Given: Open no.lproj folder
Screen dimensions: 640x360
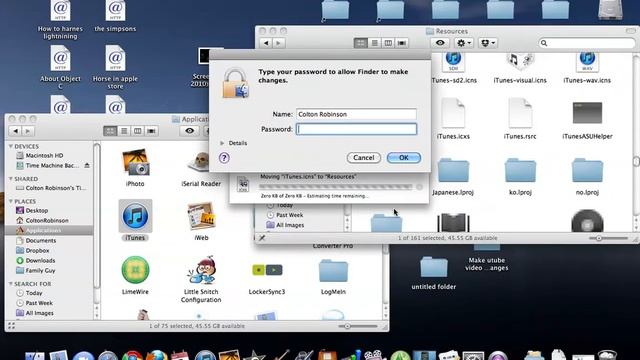Looking at the screenshot, I should tap(587, 171).
